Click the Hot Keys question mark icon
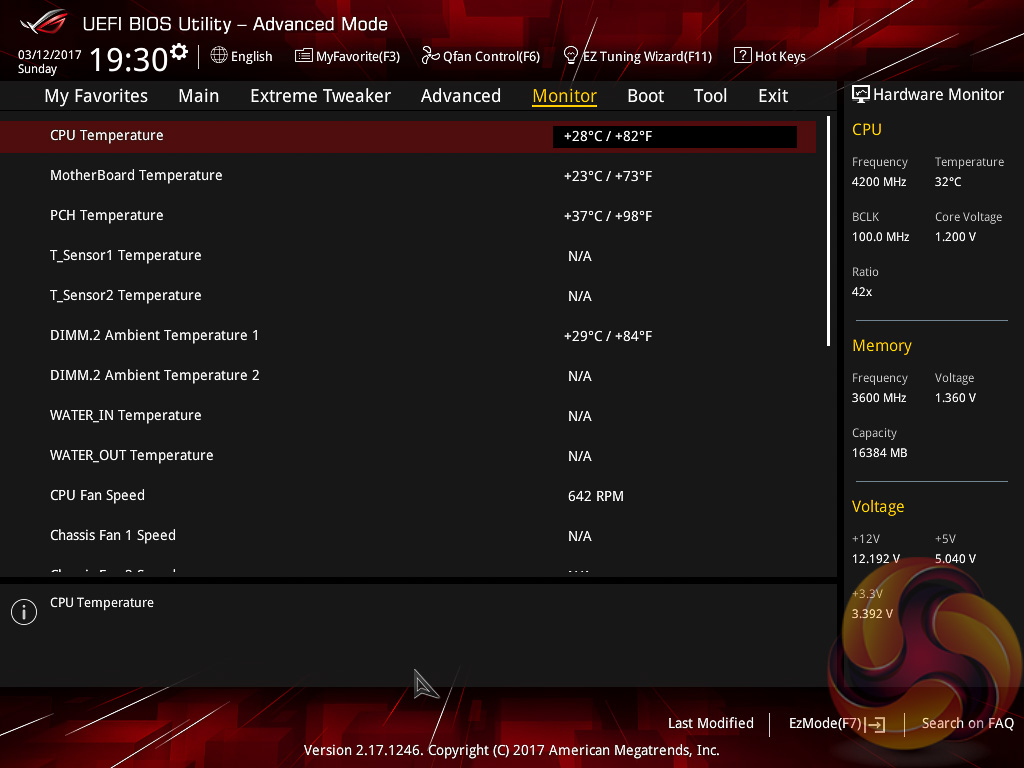The image size is (1024, 768). [x=743, y=56]
